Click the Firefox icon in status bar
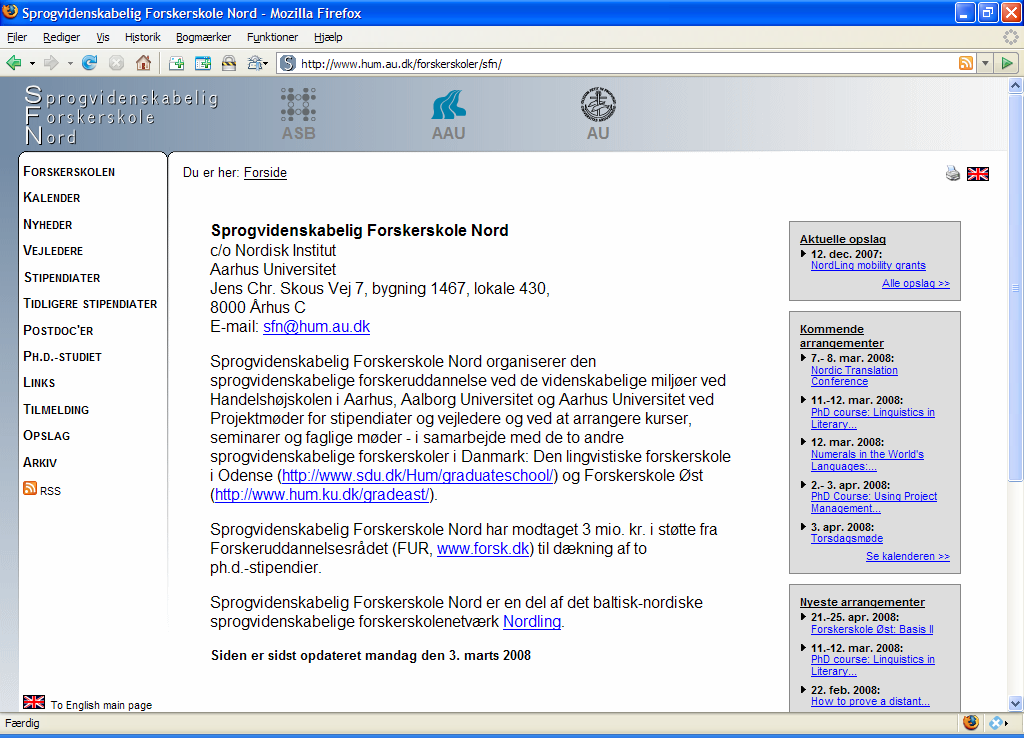The image size is (1024, 738). [x=971, y=722]
